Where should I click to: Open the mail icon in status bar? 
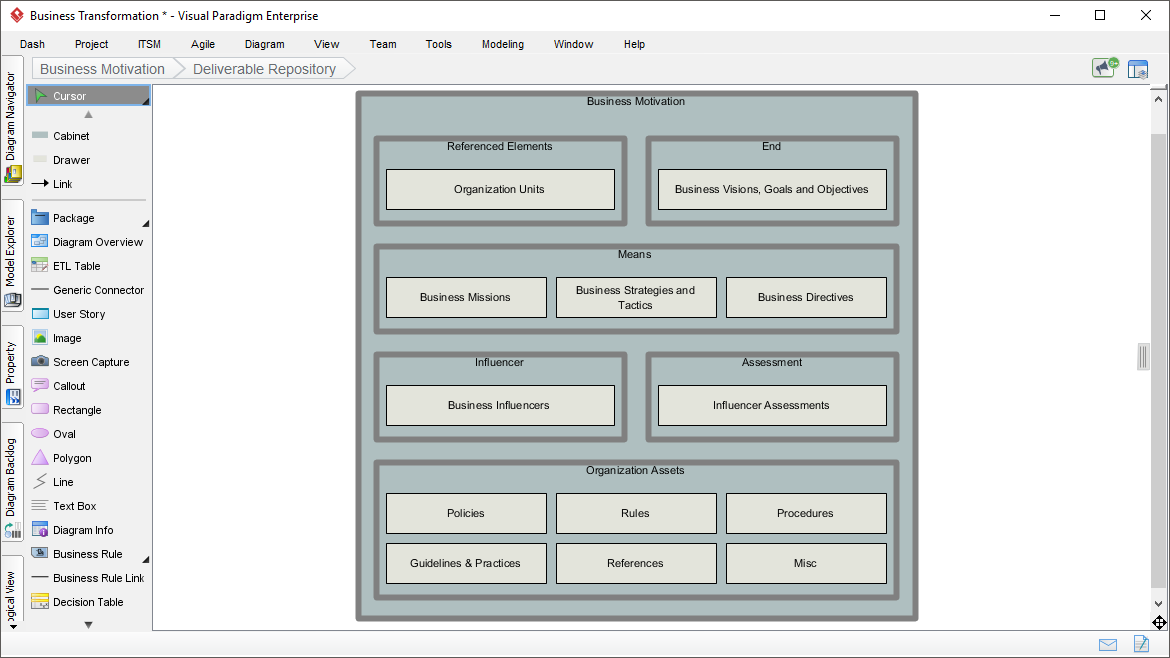point(1108,645)
